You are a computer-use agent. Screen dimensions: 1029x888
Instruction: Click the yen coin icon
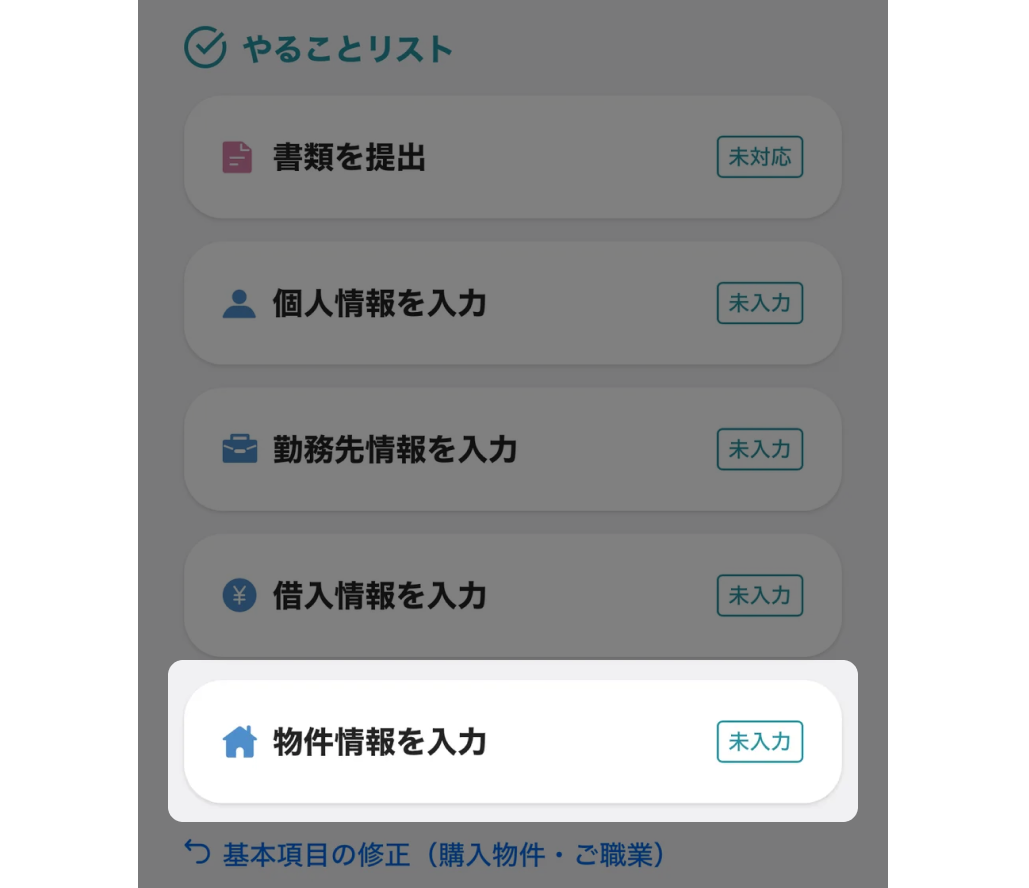[239, 596]
